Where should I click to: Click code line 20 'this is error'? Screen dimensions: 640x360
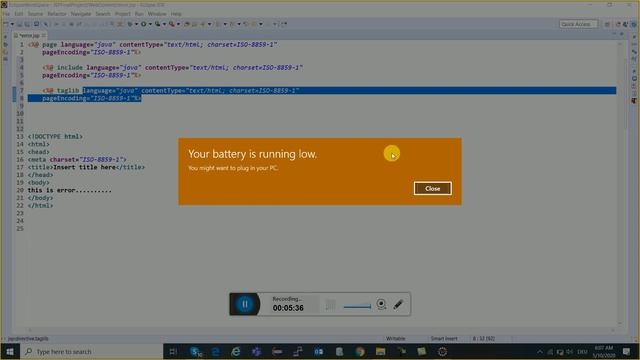point(69,191)
